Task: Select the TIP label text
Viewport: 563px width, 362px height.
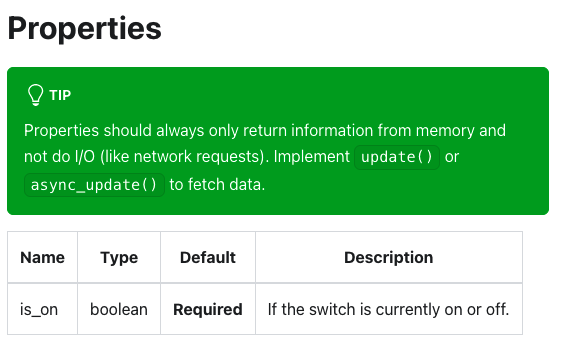Action: coord(60,95)
